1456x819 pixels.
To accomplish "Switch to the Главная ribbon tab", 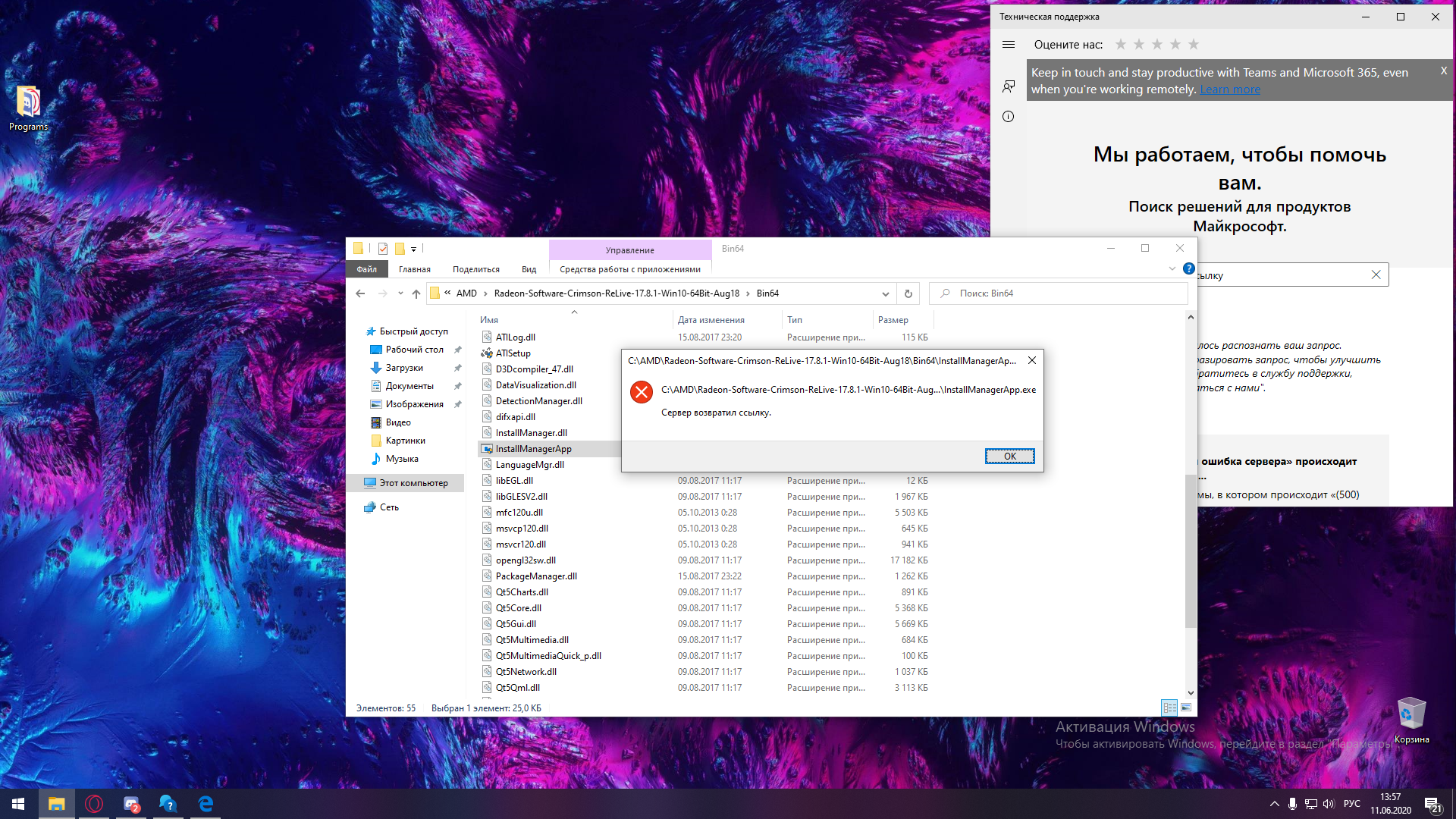I will pyautogui.click(x=414, y=269).
